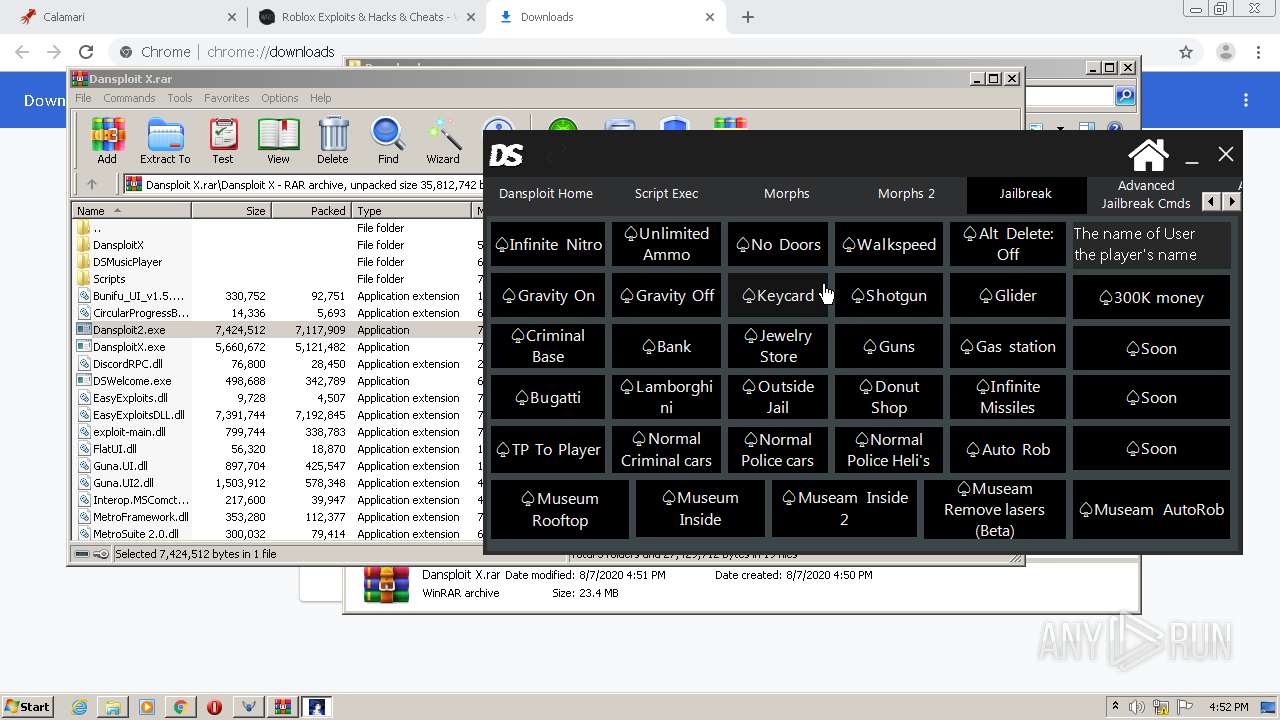1280x720 pixels.
Task: Click the Delete trash icon in WinRAR
Action: [333, 141]
